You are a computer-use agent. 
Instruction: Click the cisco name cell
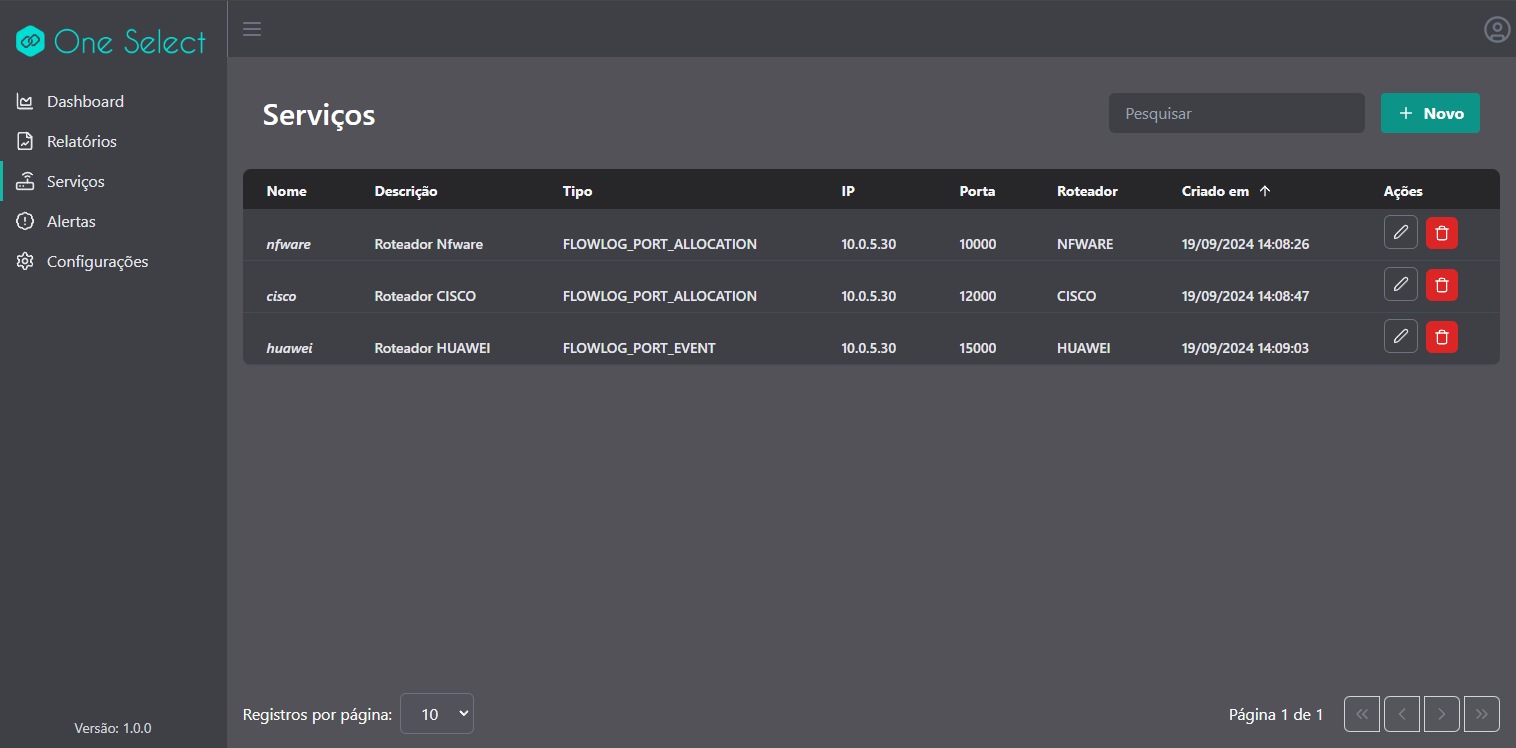pos(281,296)
